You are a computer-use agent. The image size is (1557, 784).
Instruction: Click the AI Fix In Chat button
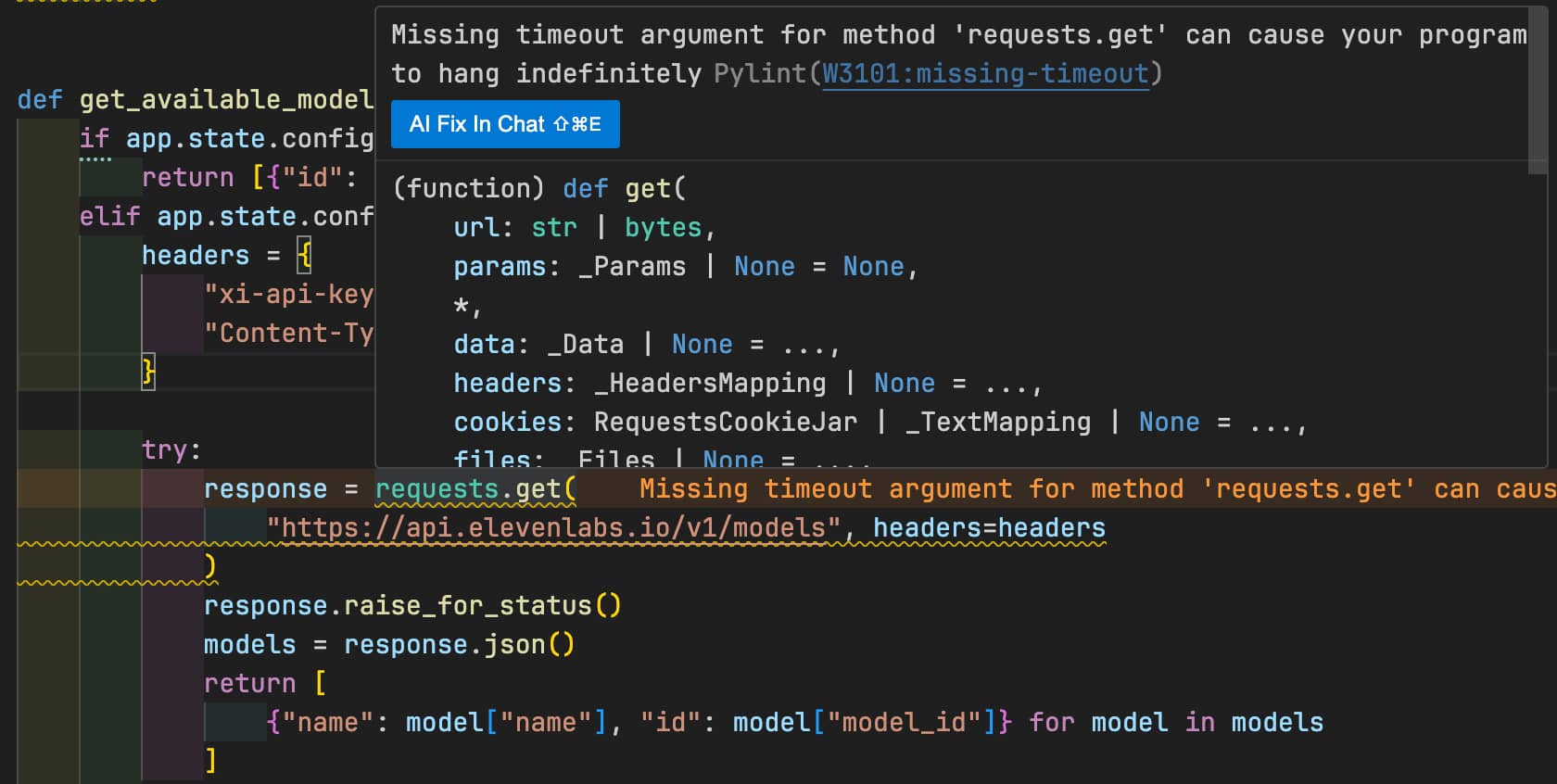[505, 124]
